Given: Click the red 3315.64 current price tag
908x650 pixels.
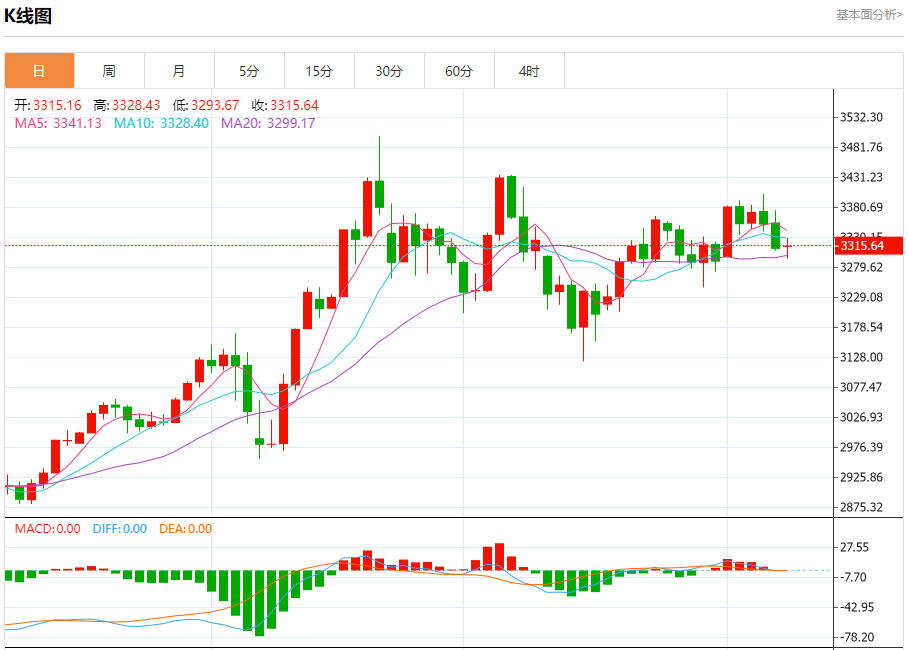Looking at the screenshot, I should pyautogui.click(x=869, y=246).
